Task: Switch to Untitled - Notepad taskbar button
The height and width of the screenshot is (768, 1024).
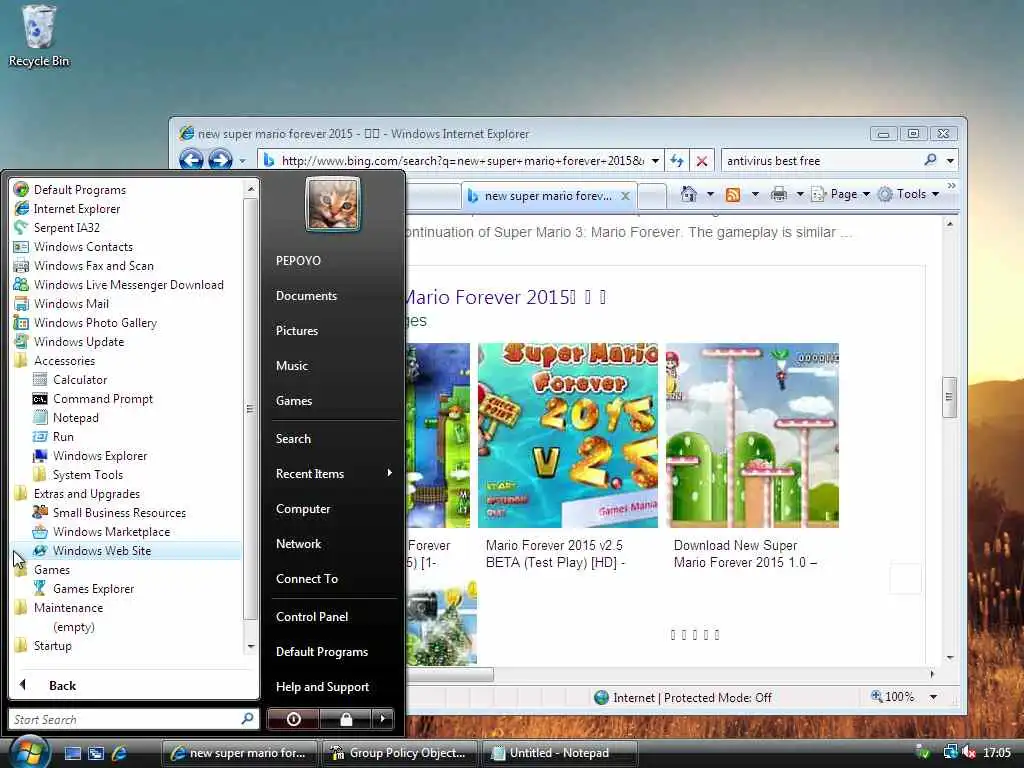Action: point(558,753)
